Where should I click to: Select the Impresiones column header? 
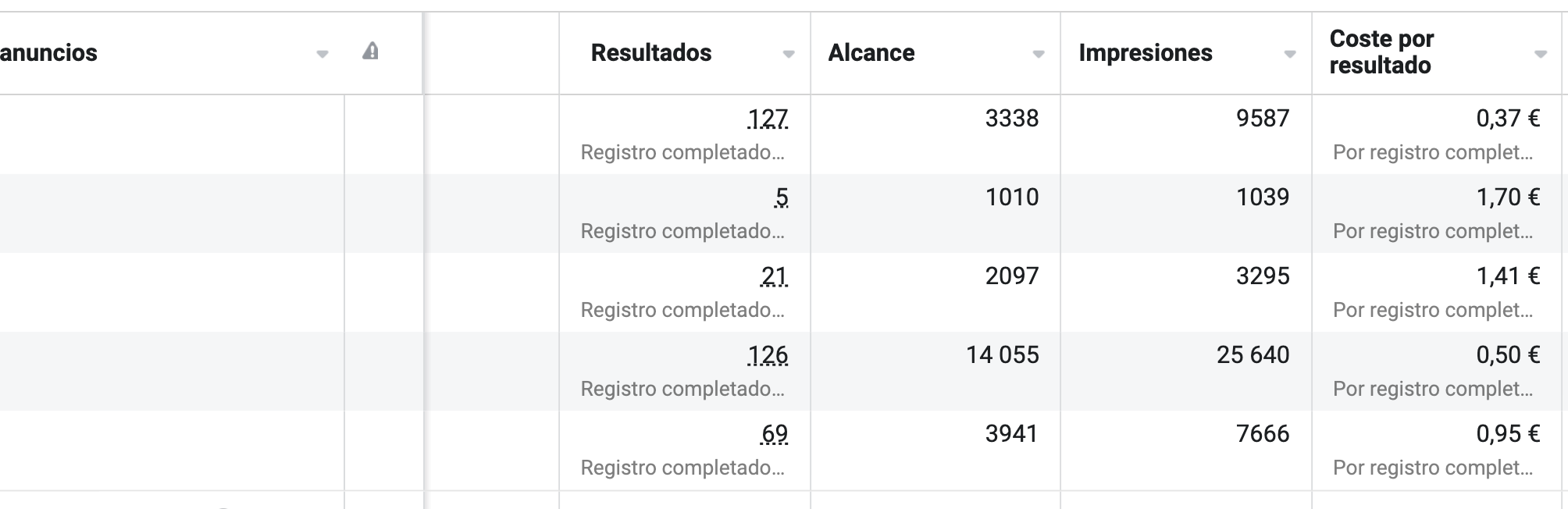pos(1146,52)
